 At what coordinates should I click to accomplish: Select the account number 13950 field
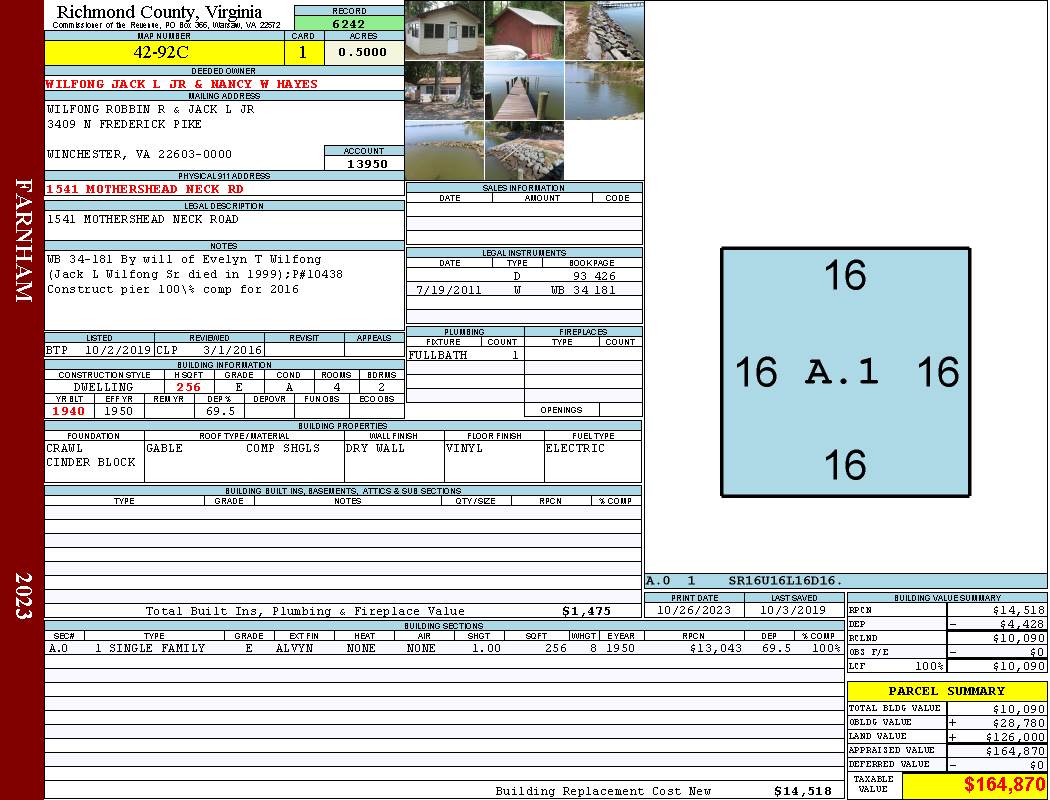[x=365, y=164]
